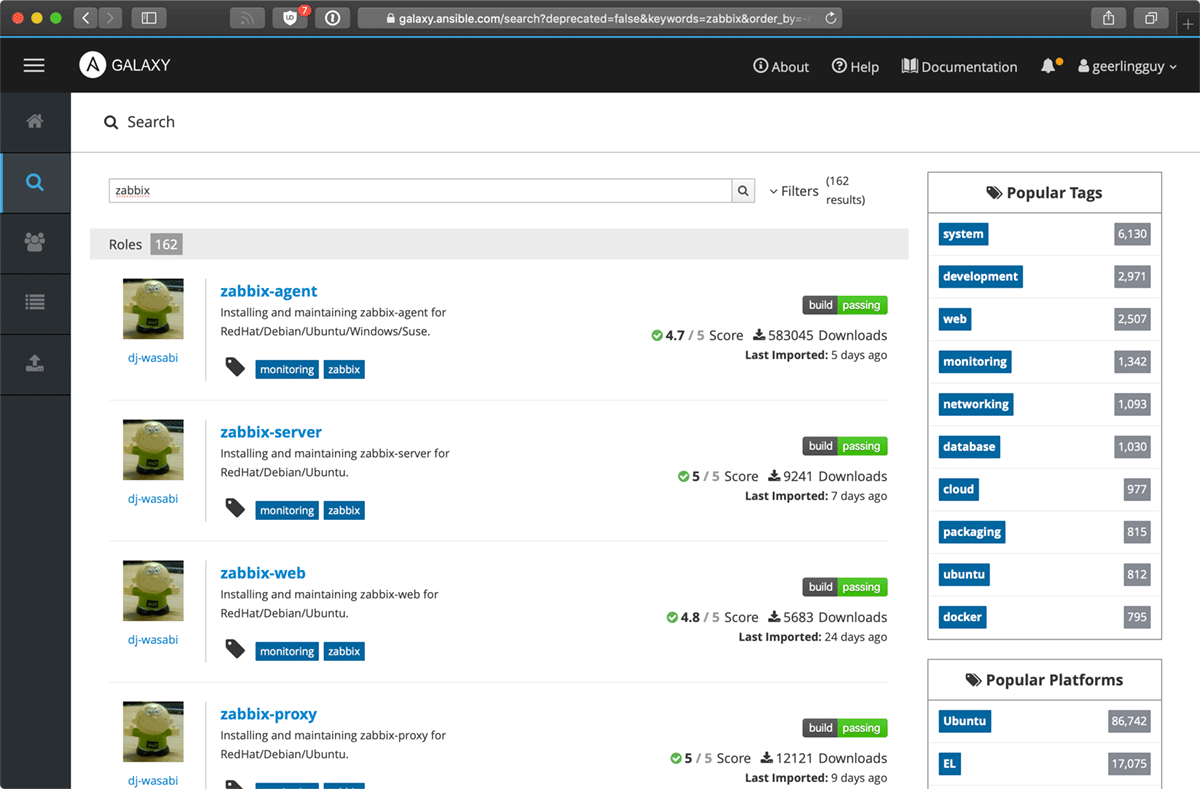This screenshot has width=1200, height=789.
Task: Filter by popular platform Ubuntu
Action: (964, 721)
